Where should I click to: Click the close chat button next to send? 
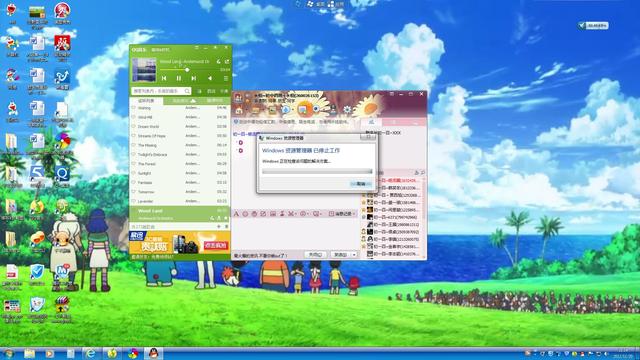316,255
